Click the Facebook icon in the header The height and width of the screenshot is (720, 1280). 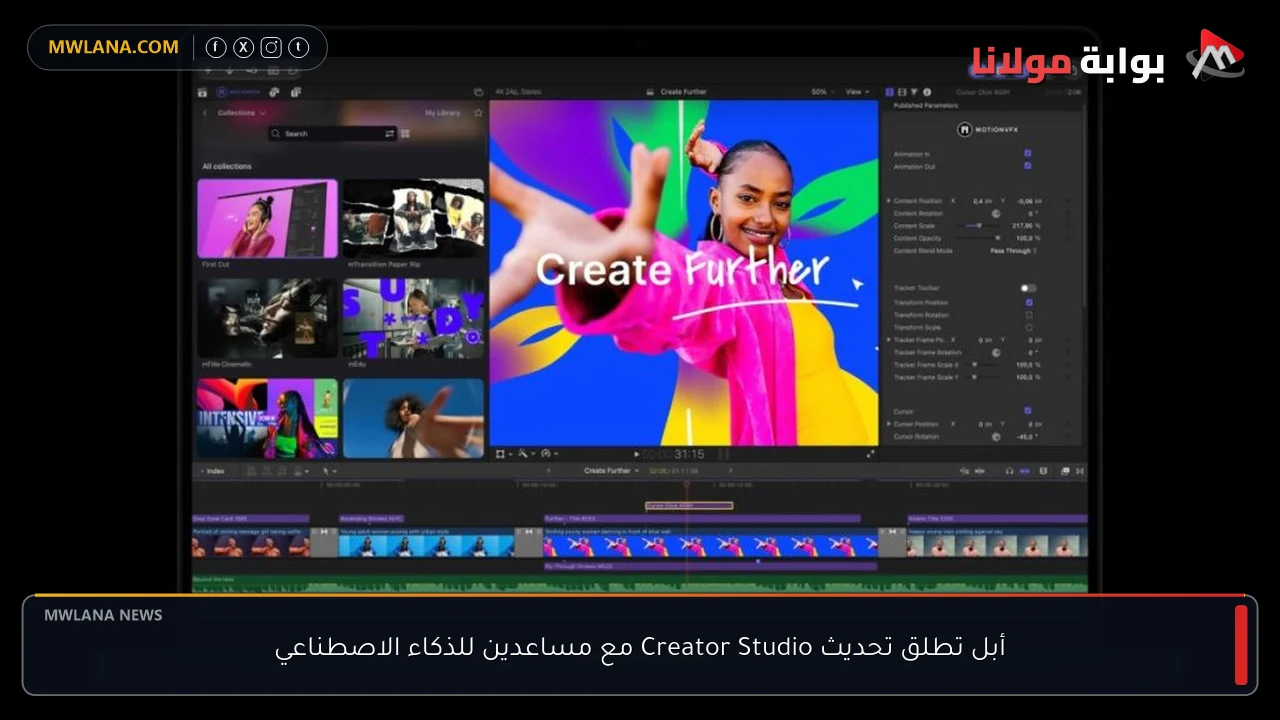point(216,47)
